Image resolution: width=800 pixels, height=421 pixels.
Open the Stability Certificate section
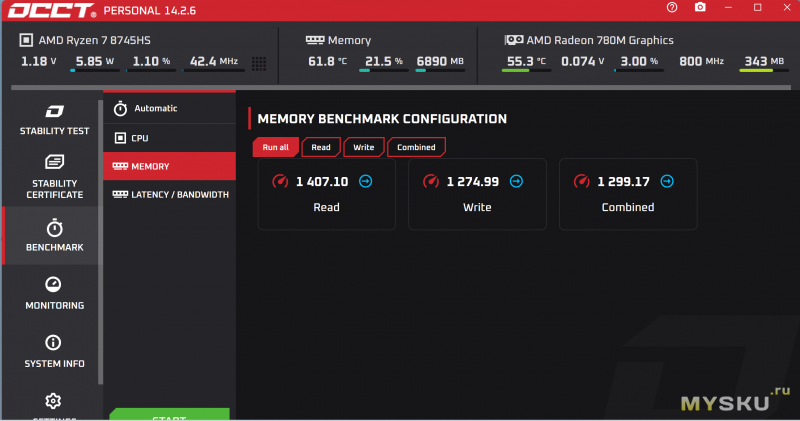click(x=55, y=177)
